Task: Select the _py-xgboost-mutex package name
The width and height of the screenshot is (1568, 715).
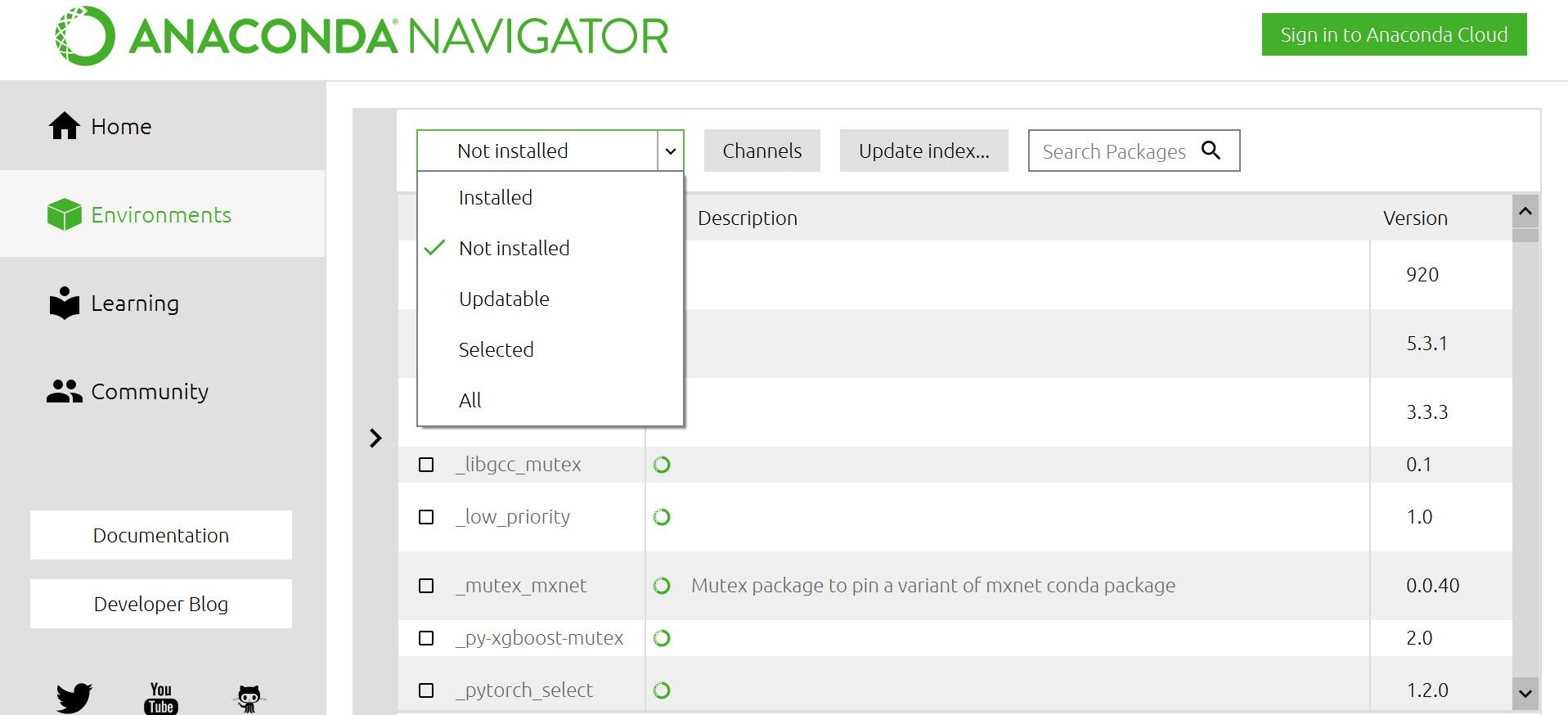Action: [x=540, y=638]
